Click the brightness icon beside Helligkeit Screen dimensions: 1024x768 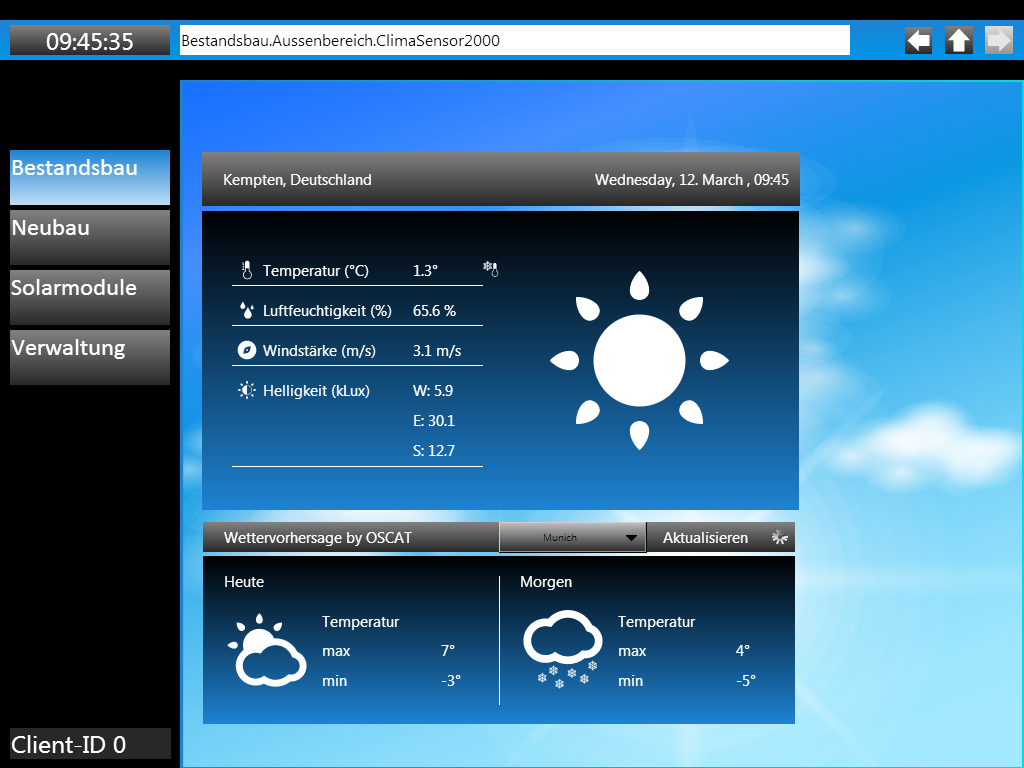pos(247,391)
